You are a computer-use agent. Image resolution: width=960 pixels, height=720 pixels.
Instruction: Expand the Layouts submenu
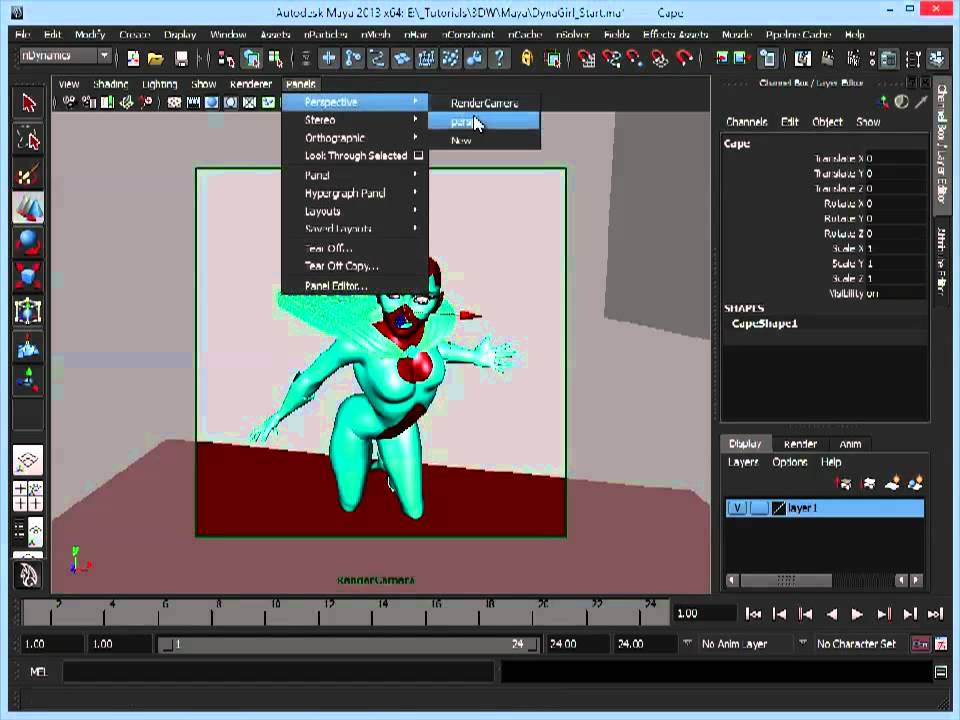[x=355, y=211]
